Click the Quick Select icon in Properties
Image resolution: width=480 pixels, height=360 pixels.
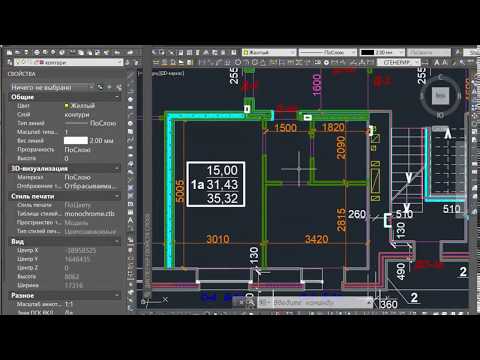[119, 87]
